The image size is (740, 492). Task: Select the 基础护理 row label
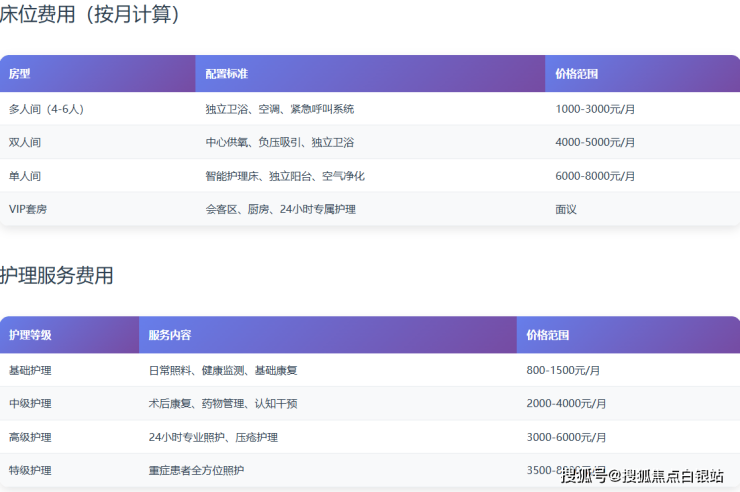tap(30, 370)
